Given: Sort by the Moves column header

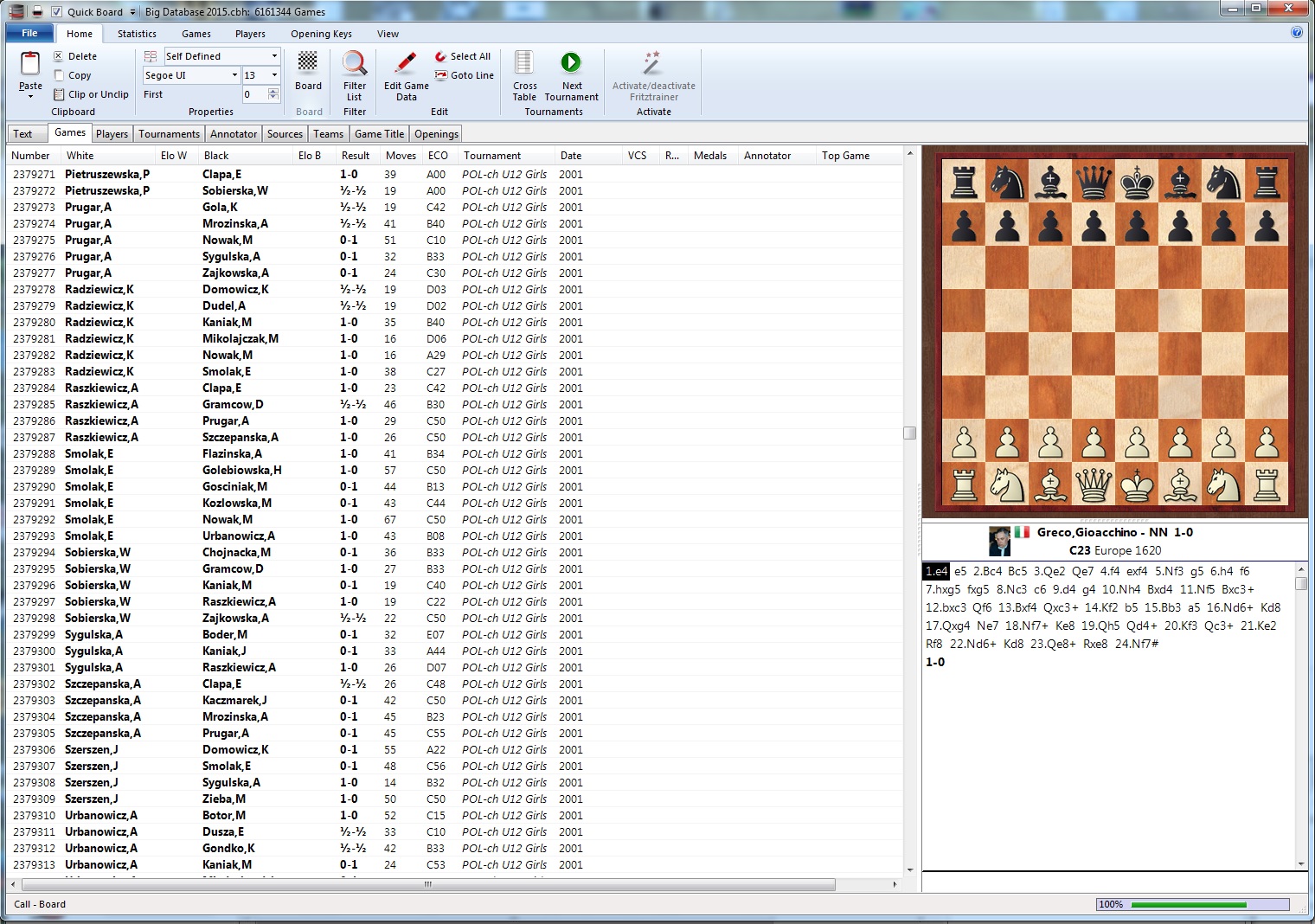Looking at the screenshot, I should coord(401,156).
